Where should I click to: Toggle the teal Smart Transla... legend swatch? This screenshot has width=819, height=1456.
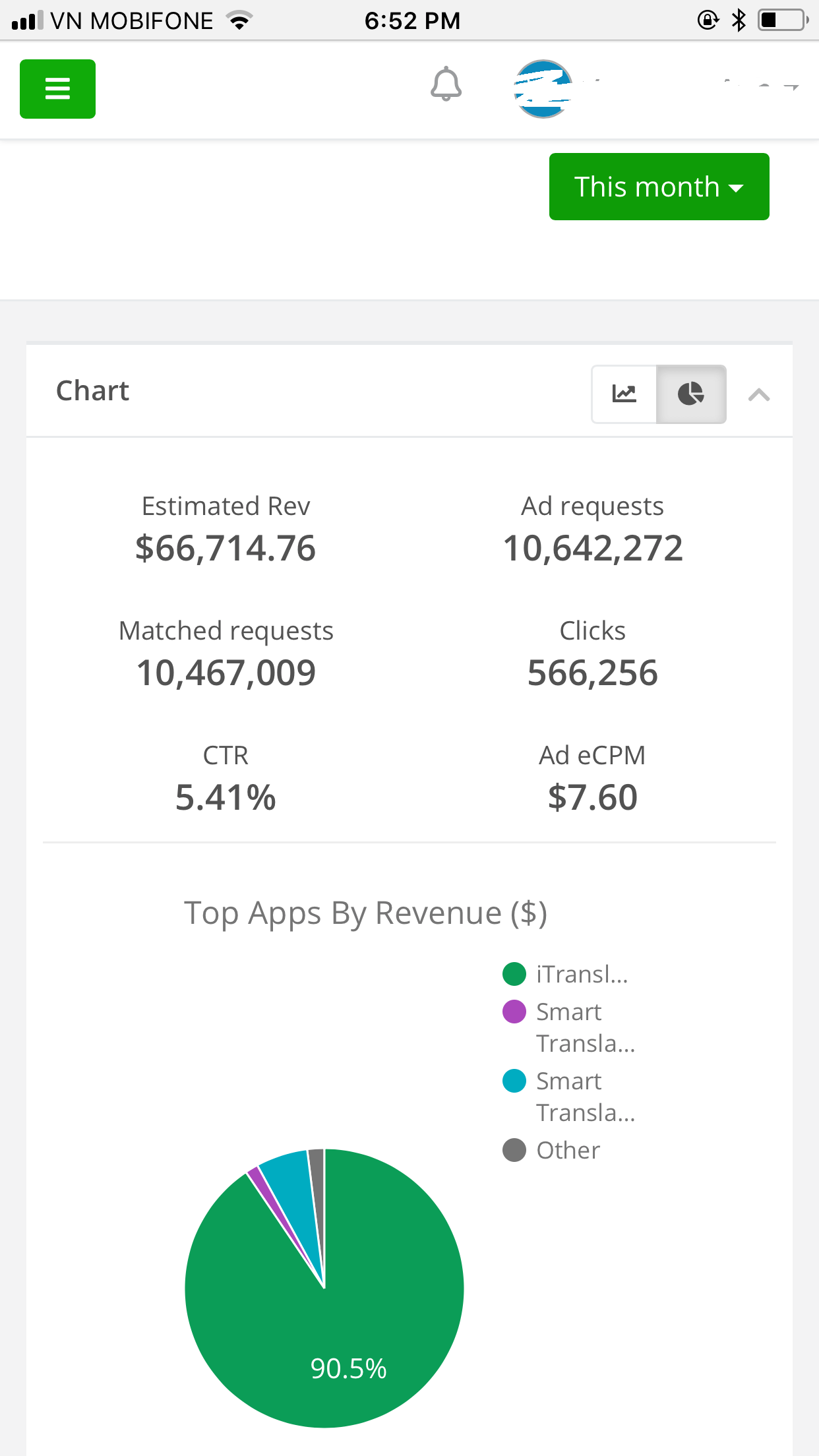(514, 1081)
